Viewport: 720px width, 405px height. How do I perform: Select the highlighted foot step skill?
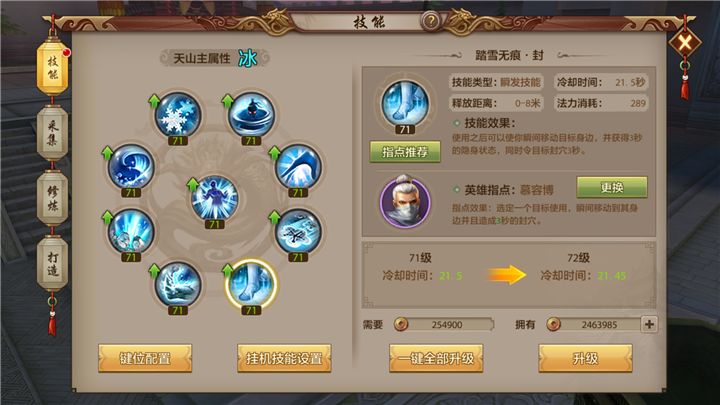pos(251,284)
